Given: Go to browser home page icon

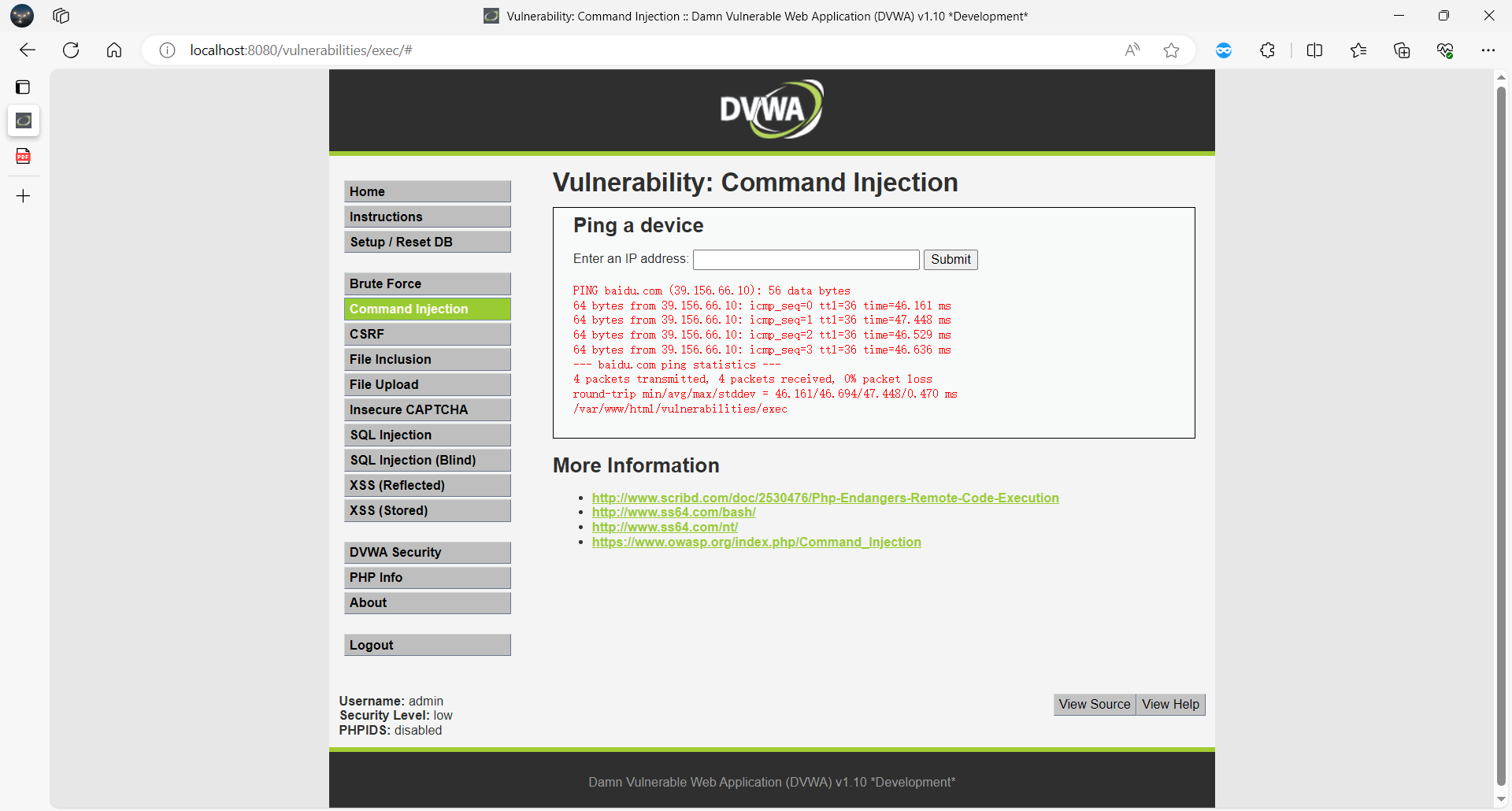Looking at the screenshot, I should point(114,50).
